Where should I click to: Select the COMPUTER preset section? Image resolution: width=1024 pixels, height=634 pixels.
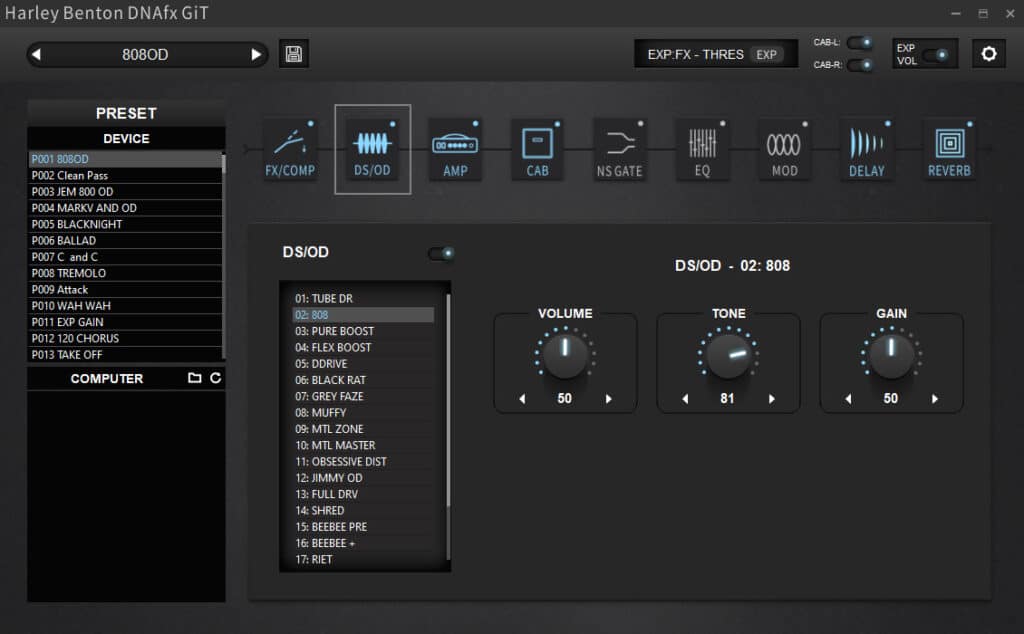106,379
